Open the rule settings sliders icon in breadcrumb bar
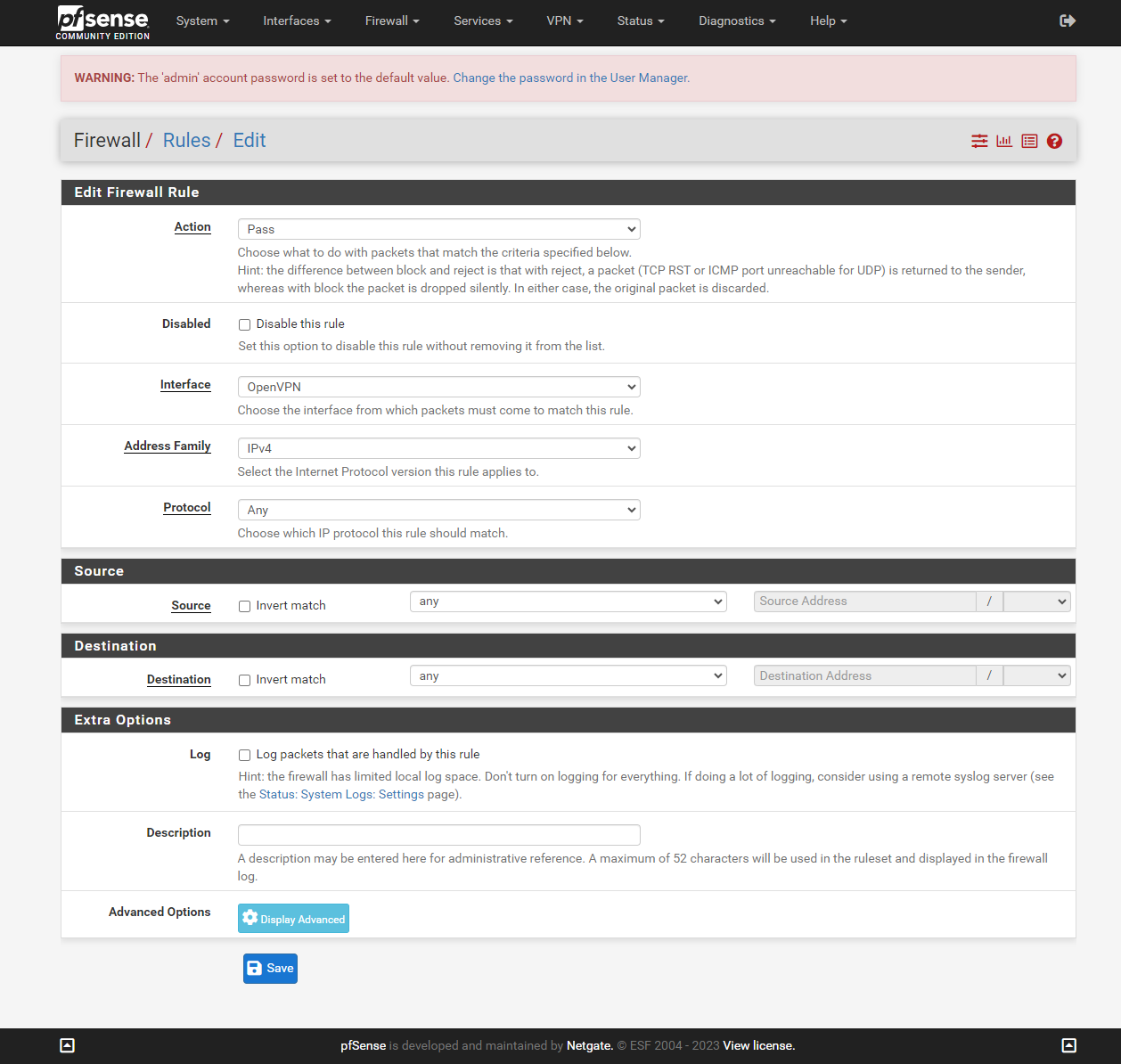This screenshot has height=1064, width=1121. [979, 141]
